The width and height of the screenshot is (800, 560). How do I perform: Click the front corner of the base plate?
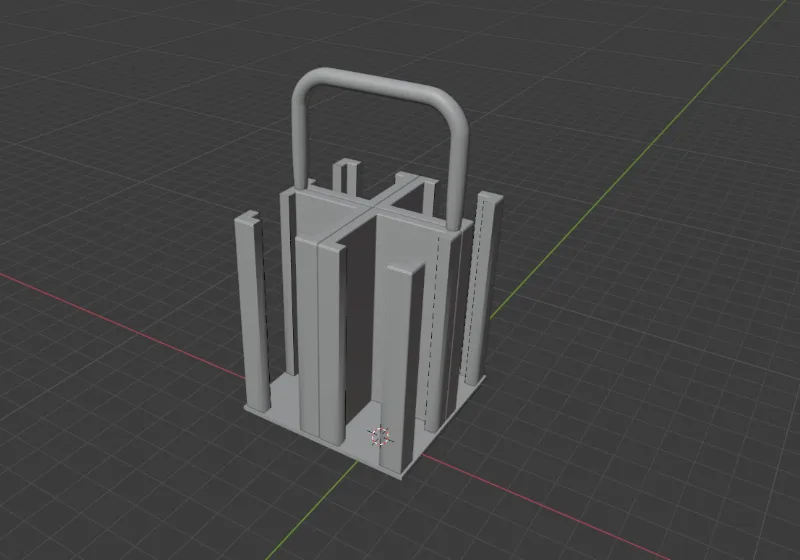[403, 475]
